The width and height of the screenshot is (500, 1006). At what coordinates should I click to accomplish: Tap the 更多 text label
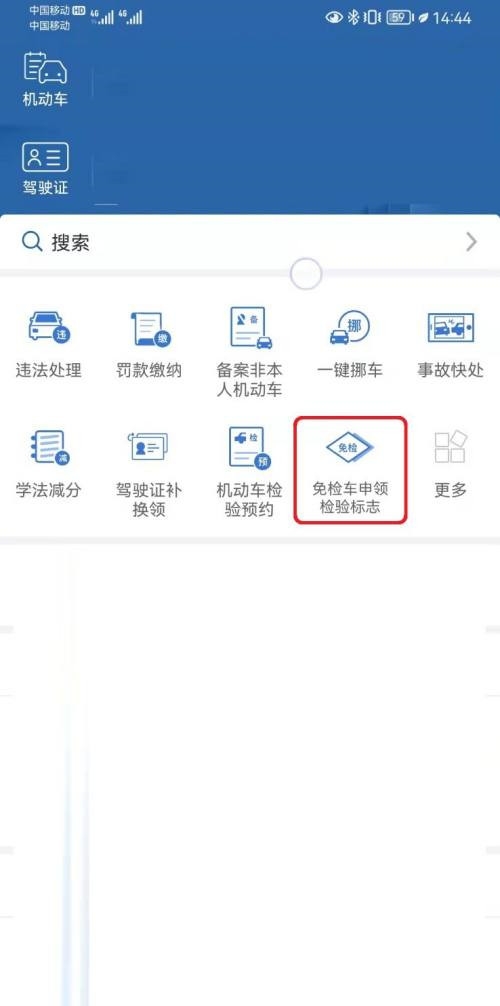451,490
